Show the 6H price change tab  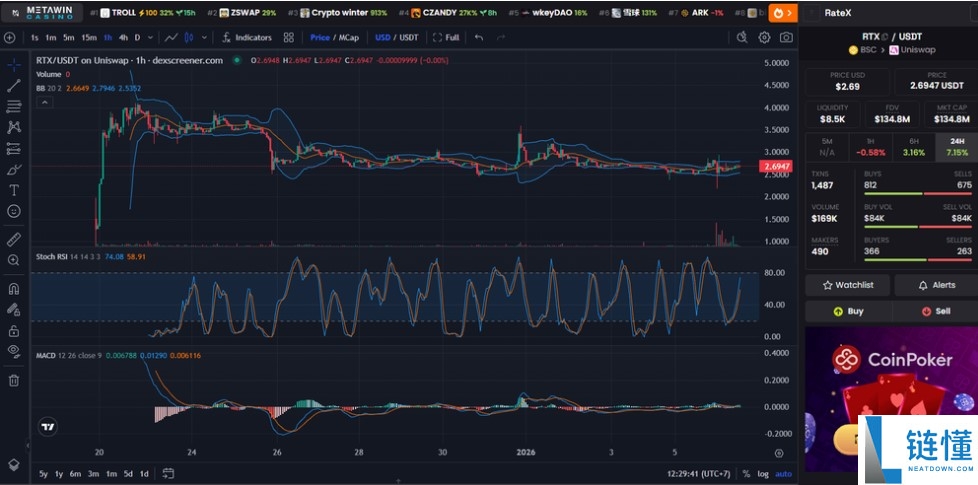[914, 147]
